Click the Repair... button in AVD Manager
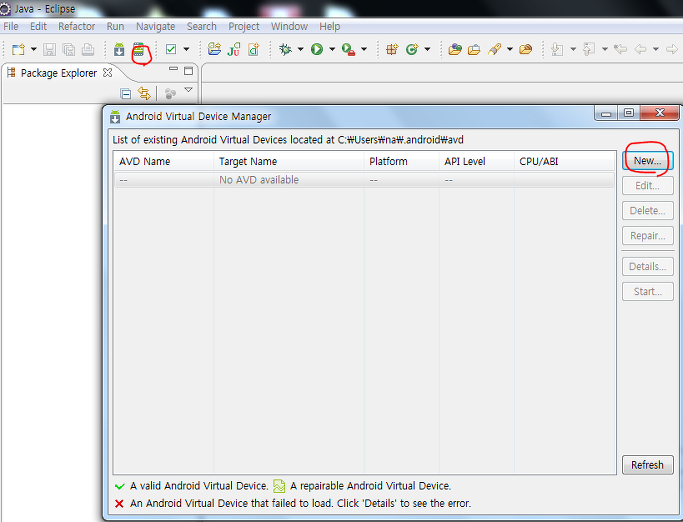The width and height of the screenshot is (683, 522). click(x=648, y=236)
